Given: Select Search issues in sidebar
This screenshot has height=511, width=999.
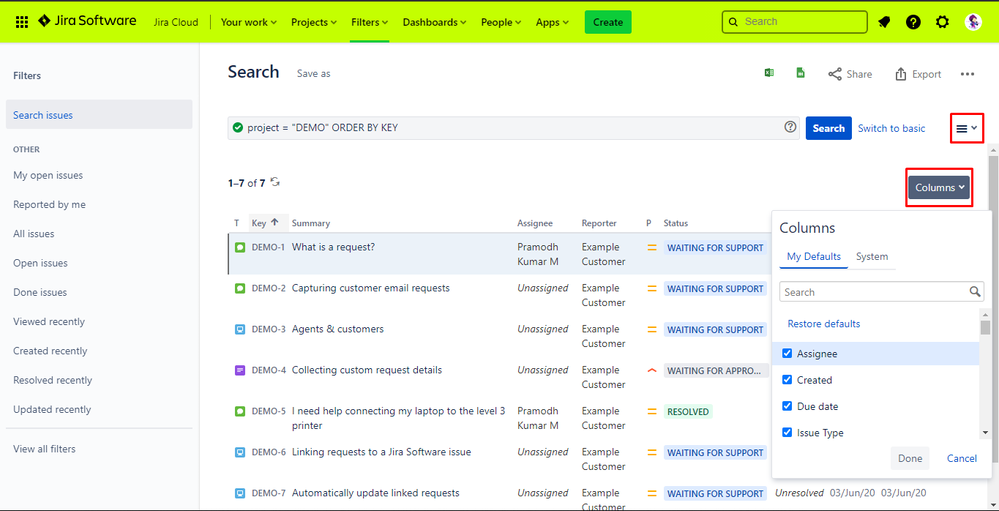Looking at the screenshot, I should click(99, 115).
